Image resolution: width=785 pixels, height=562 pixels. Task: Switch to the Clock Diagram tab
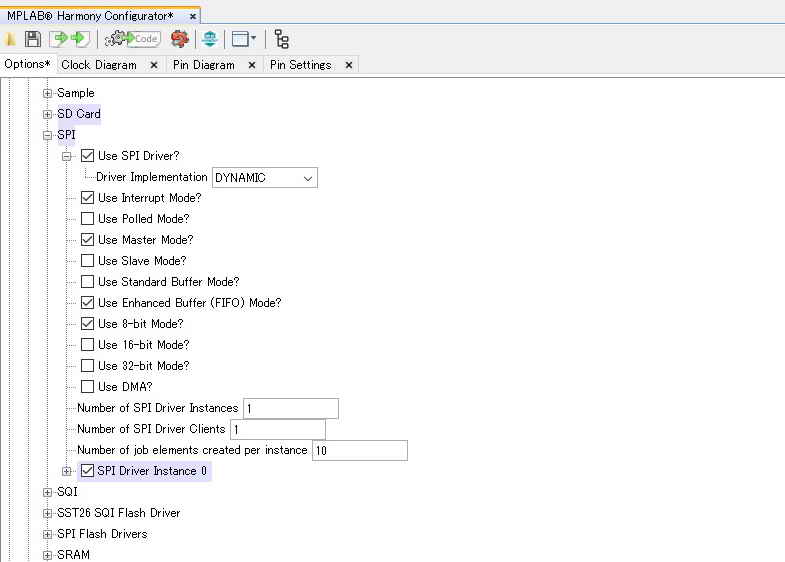99,65
